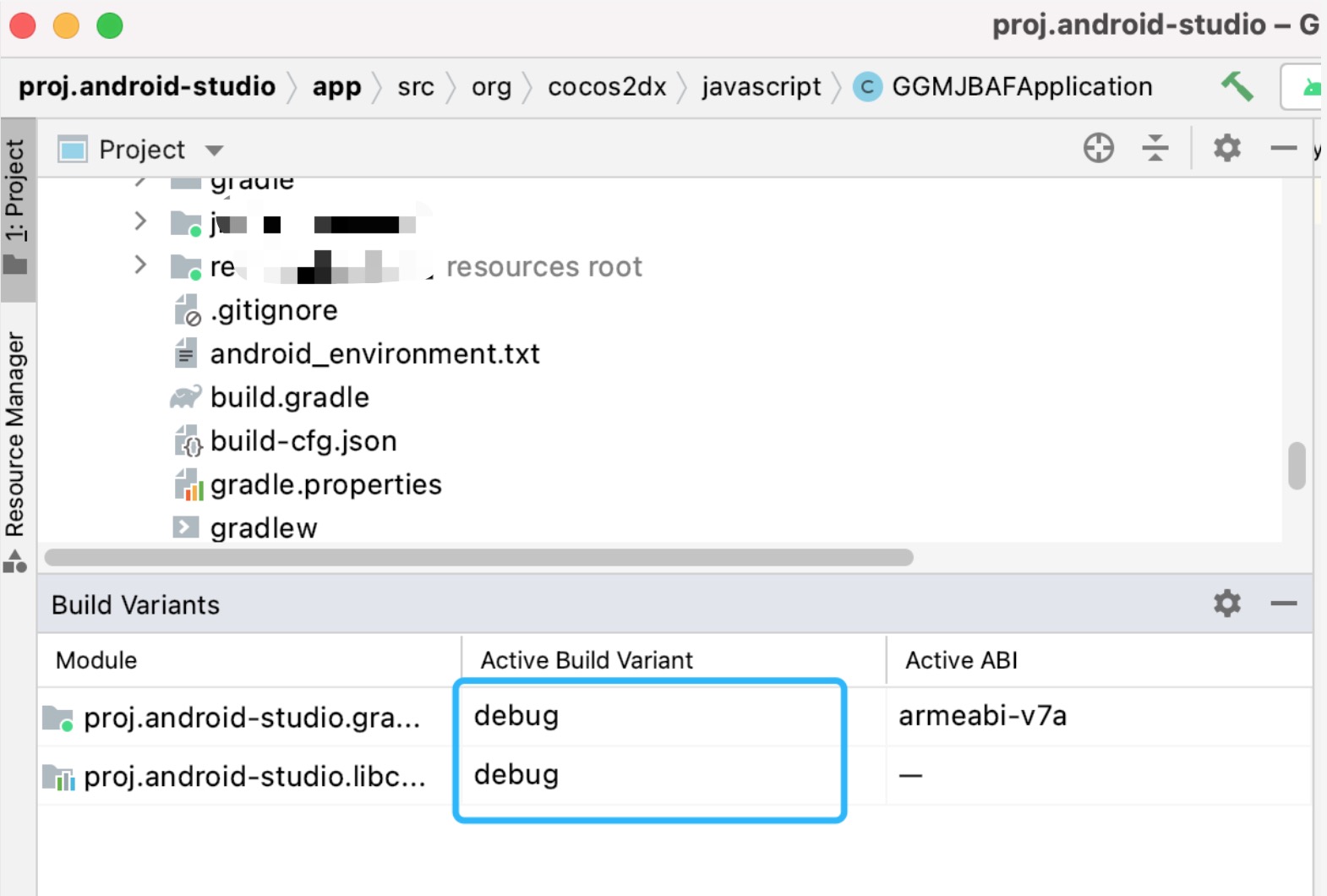Open the Project panel options gear
The width and height of the screenshot is (1327, 896).
1226,148
